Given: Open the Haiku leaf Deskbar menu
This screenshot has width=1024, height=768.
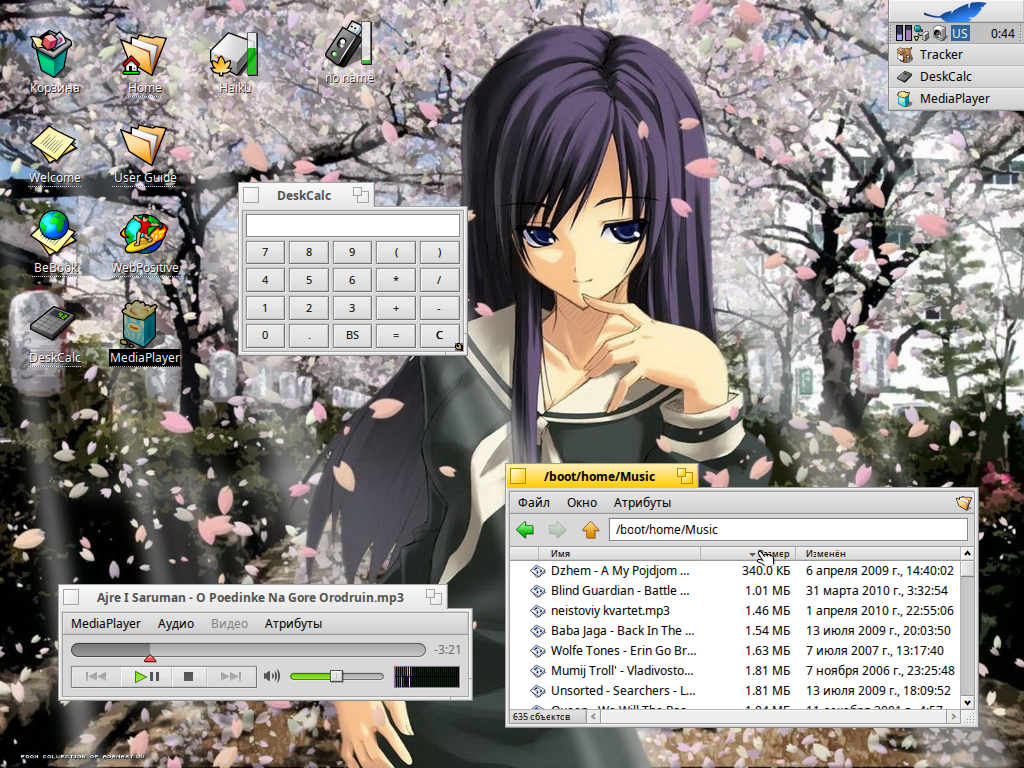Looking at the screenshot, I should pyautogui.click(x=955, y=11).
